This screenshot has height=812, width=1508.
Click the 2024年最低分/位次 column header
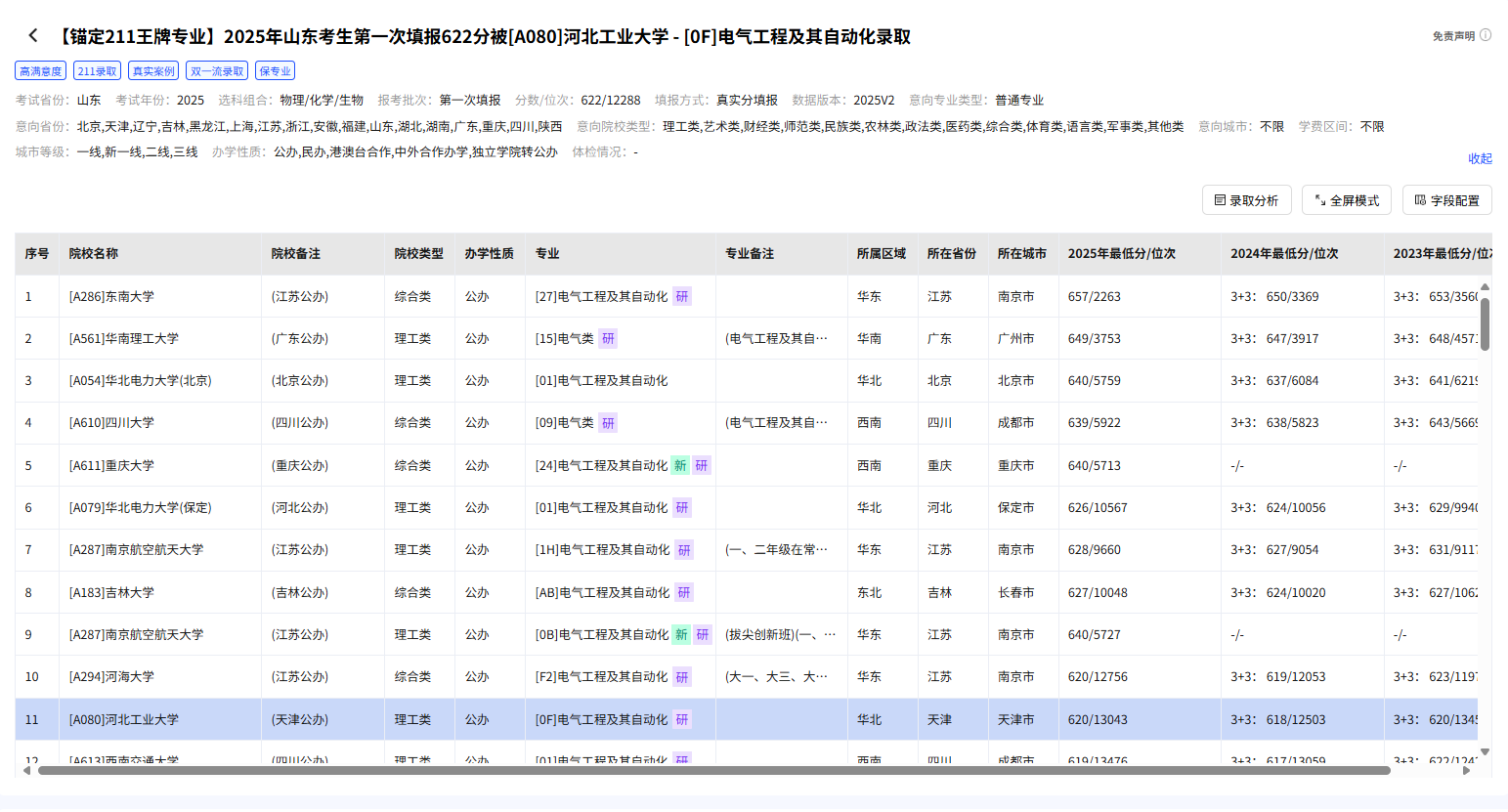point(1283,252)
